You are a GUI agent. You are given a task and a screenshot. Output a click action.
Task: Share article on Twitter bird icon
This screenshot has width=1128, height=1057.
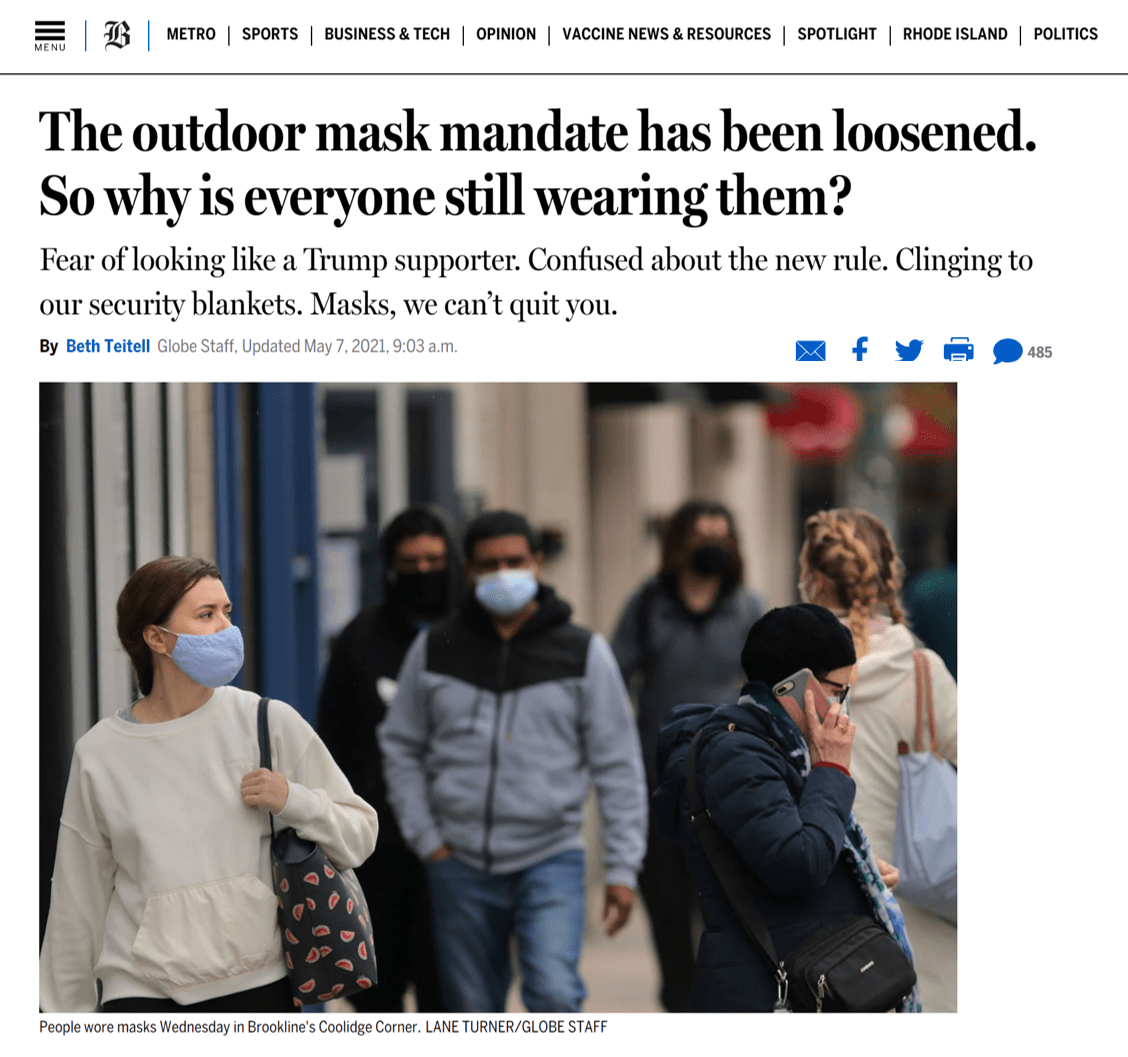[909, 350]
